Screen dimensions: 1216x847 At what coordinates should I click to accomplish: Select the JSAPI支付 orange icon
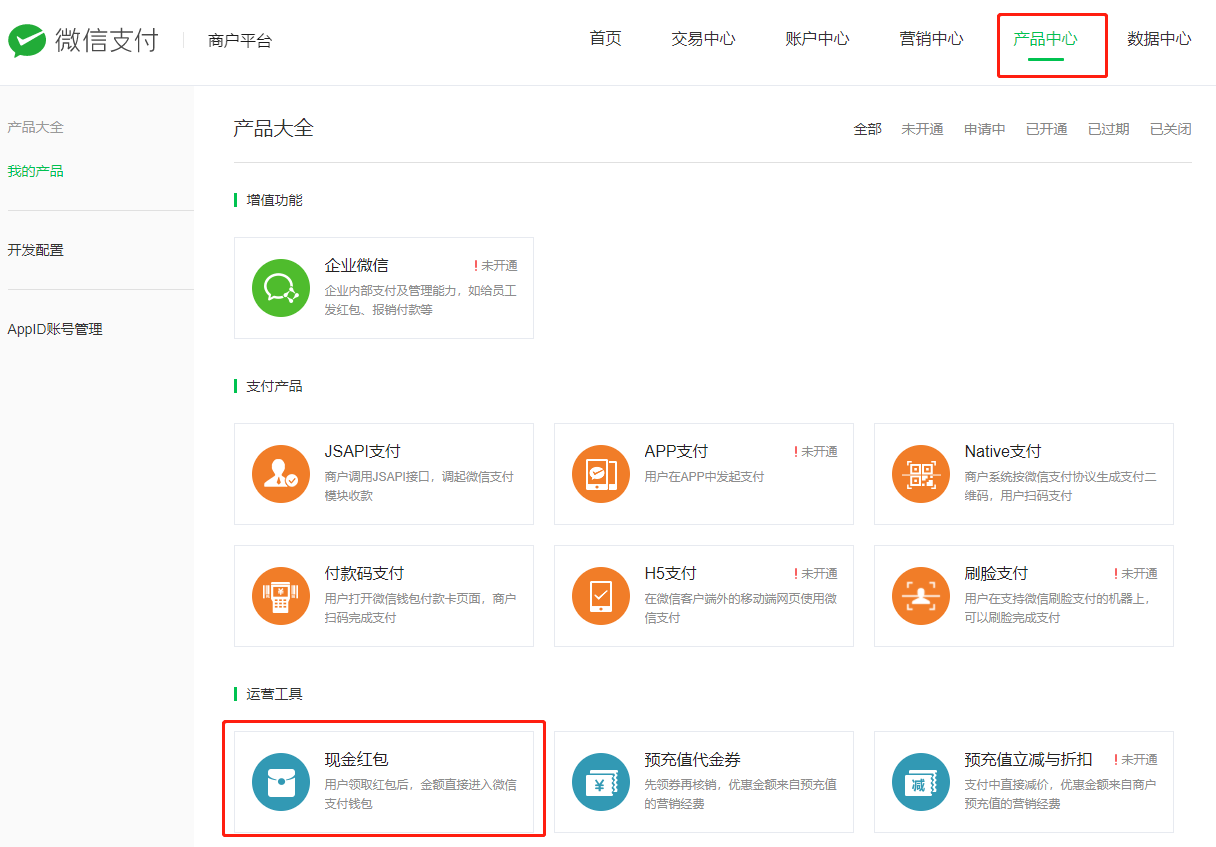point(281,474)
